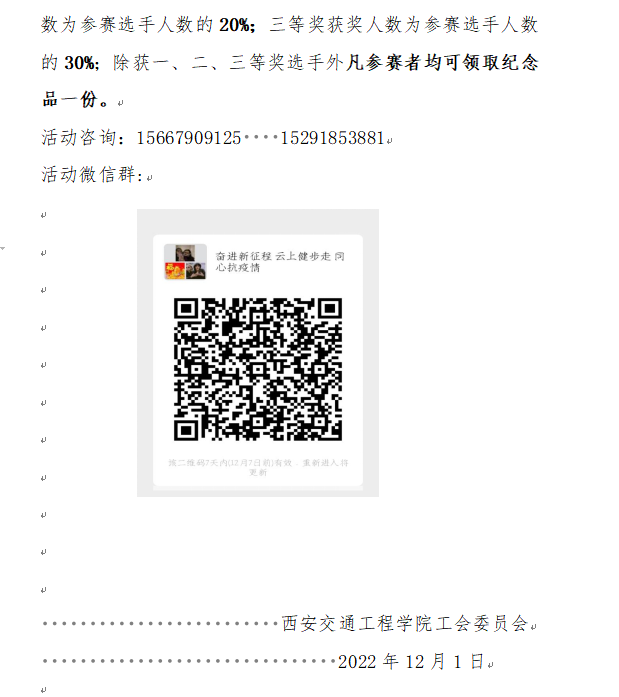
Task: Select the WeChat group QR code
Action: (x=258, y=369)
